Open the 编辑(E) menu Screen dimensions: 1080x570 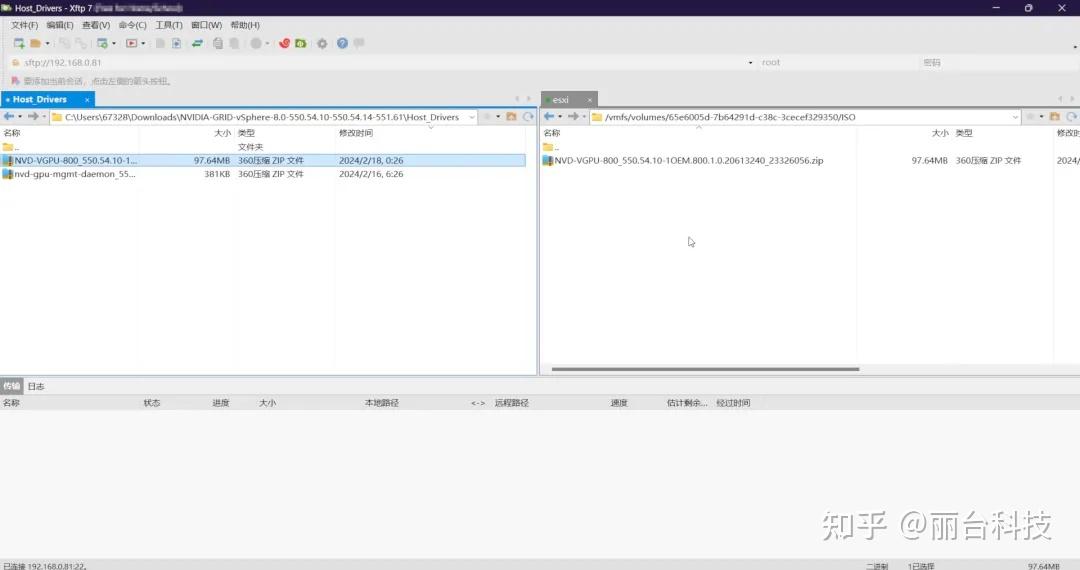(x=60, y=25)
